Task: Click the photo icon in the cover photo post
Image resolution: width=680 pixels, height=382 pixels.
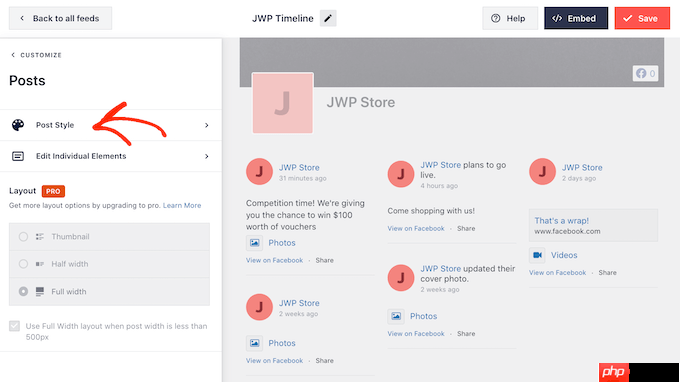Action: click(x=396, y=316)
